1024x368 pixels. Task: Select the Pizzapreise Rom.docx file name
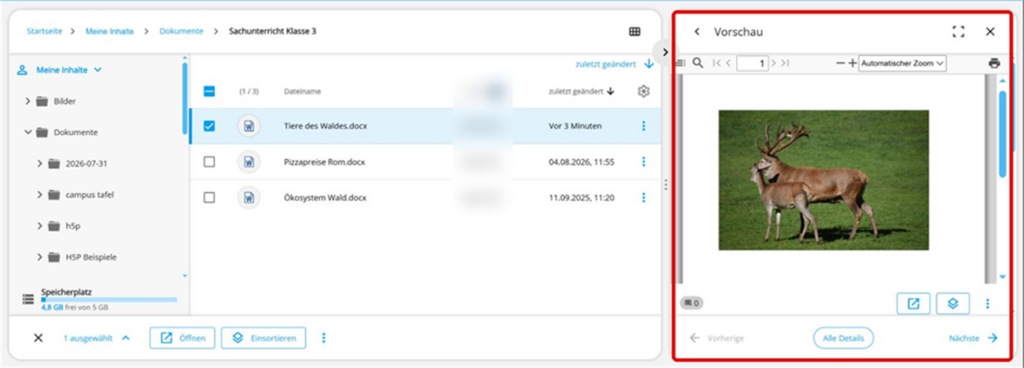pyautogui.click(x=325, y=162)
